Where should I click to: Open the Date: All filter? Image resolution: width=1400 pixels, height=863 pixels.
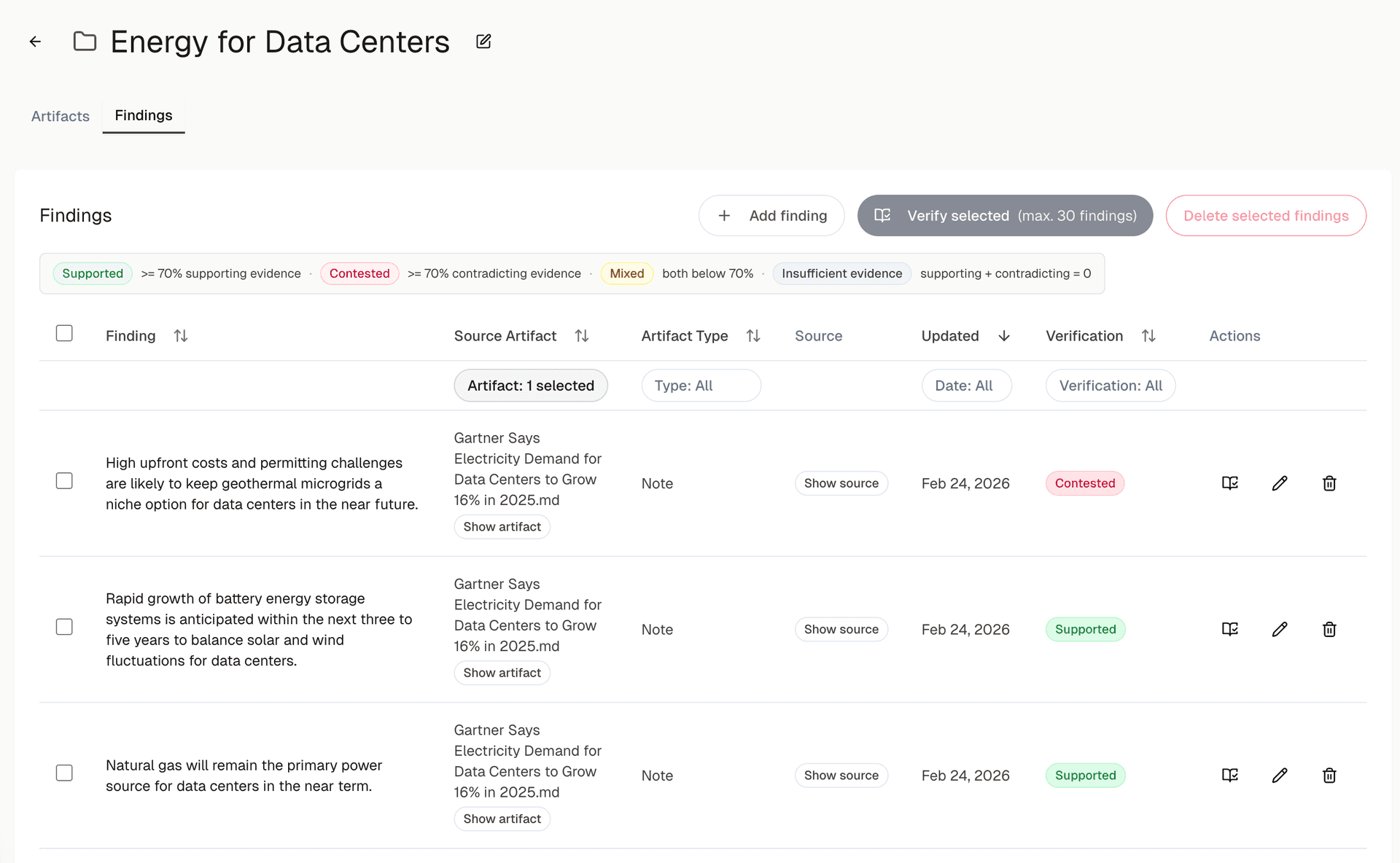966,386
